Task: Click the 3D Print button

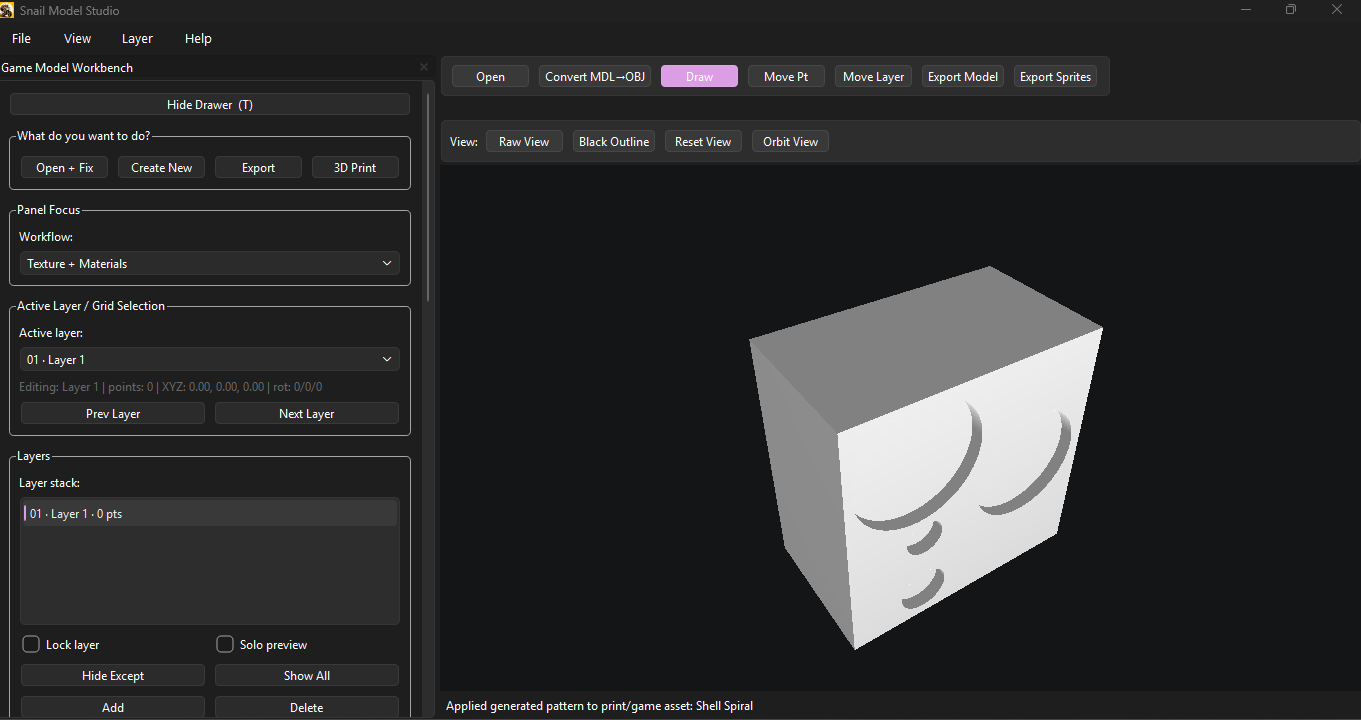Action: [355, 167]
